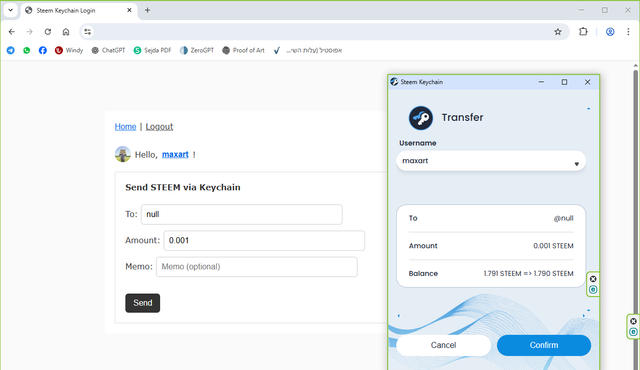Open the Extensions puzzle icon

point(583,32)
